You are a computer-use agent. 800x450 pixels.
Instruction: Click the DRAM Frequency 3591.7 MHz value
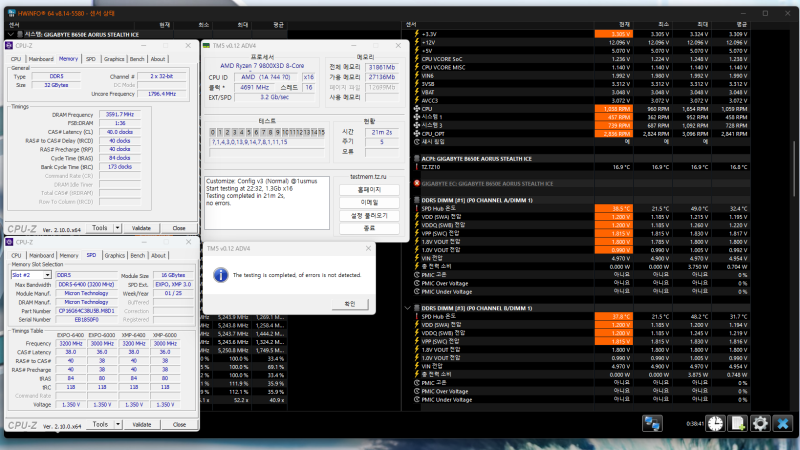point(120,115)
